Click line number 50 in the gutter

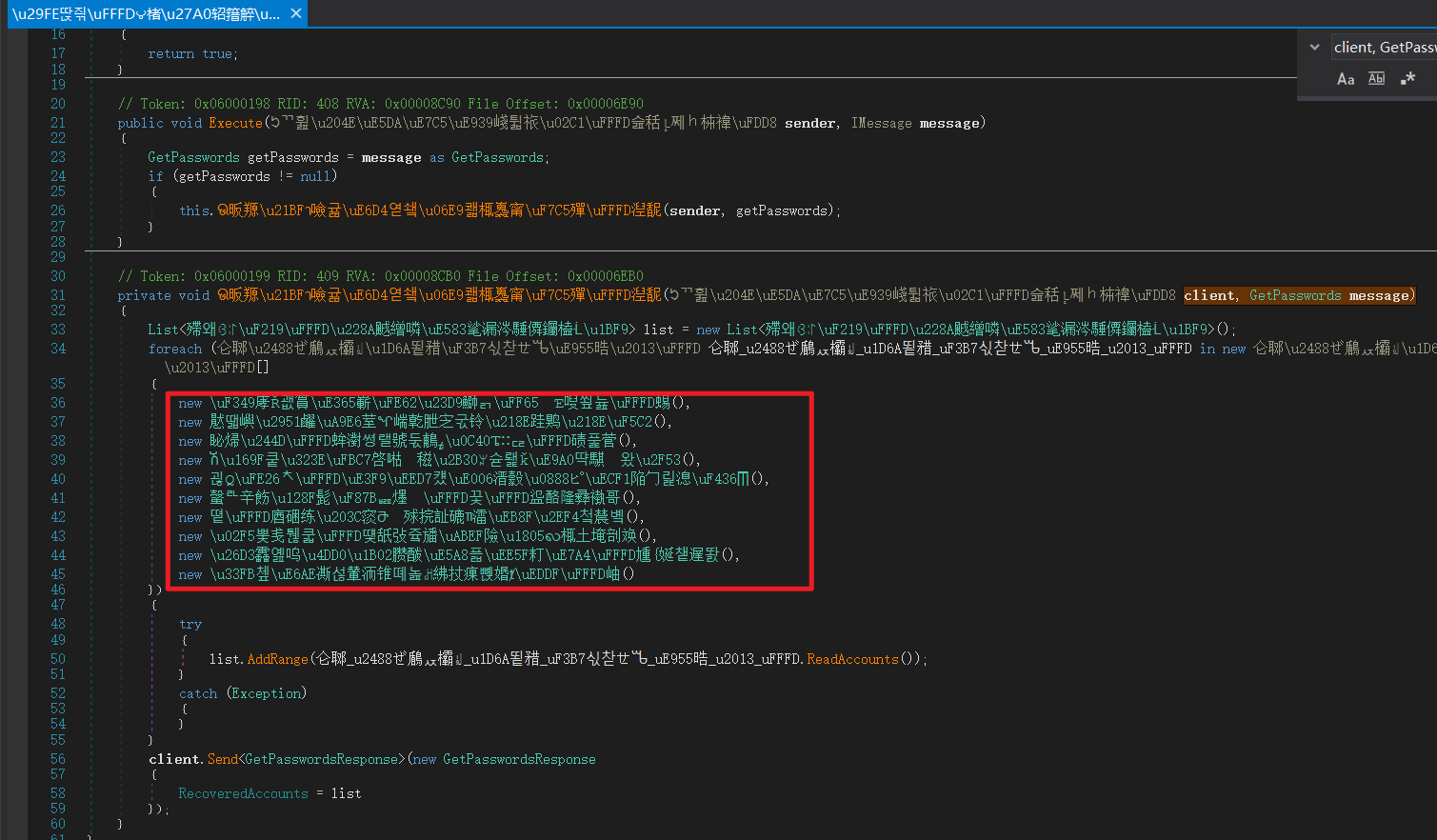tap(58, 659)
